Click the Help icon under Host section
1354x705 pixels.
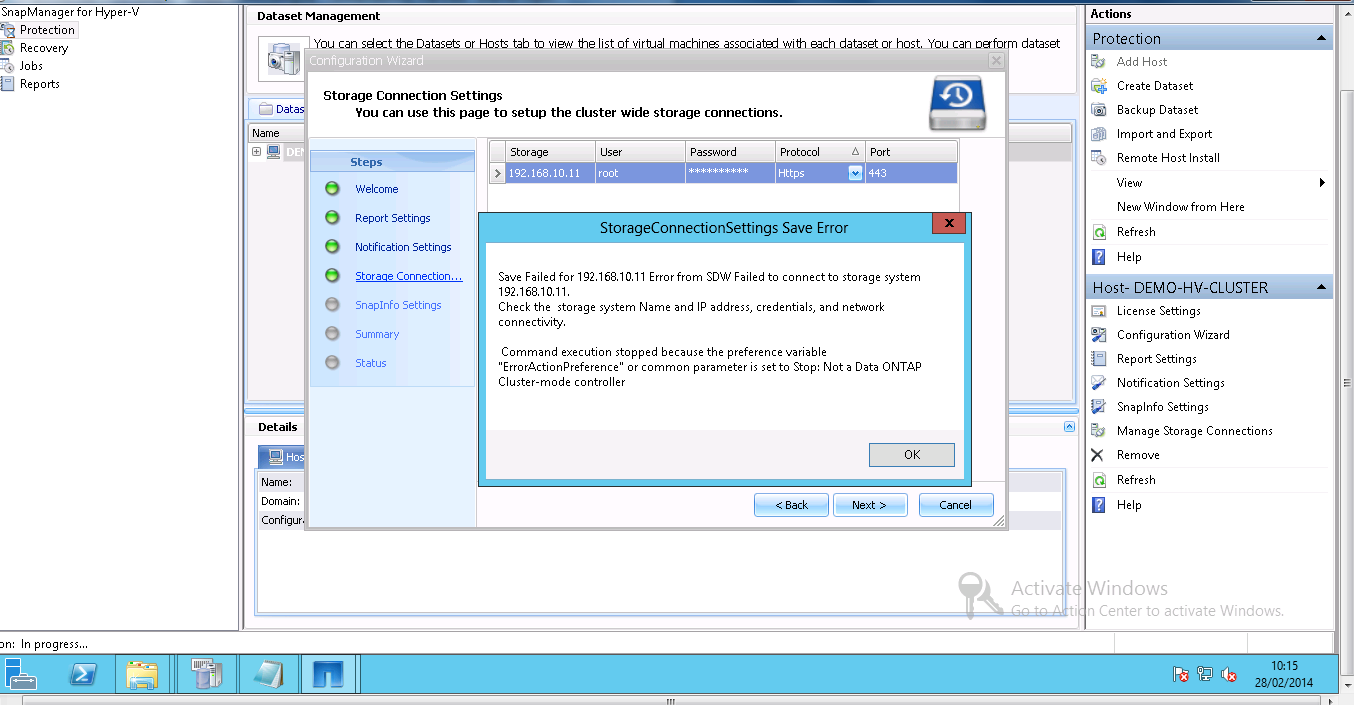point(1098,505)
